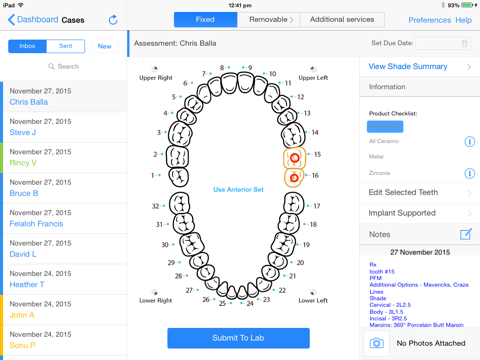Viewport: 480px width, 360px height.
Task: Select lower tooth 31
Action: click(184, 223)
